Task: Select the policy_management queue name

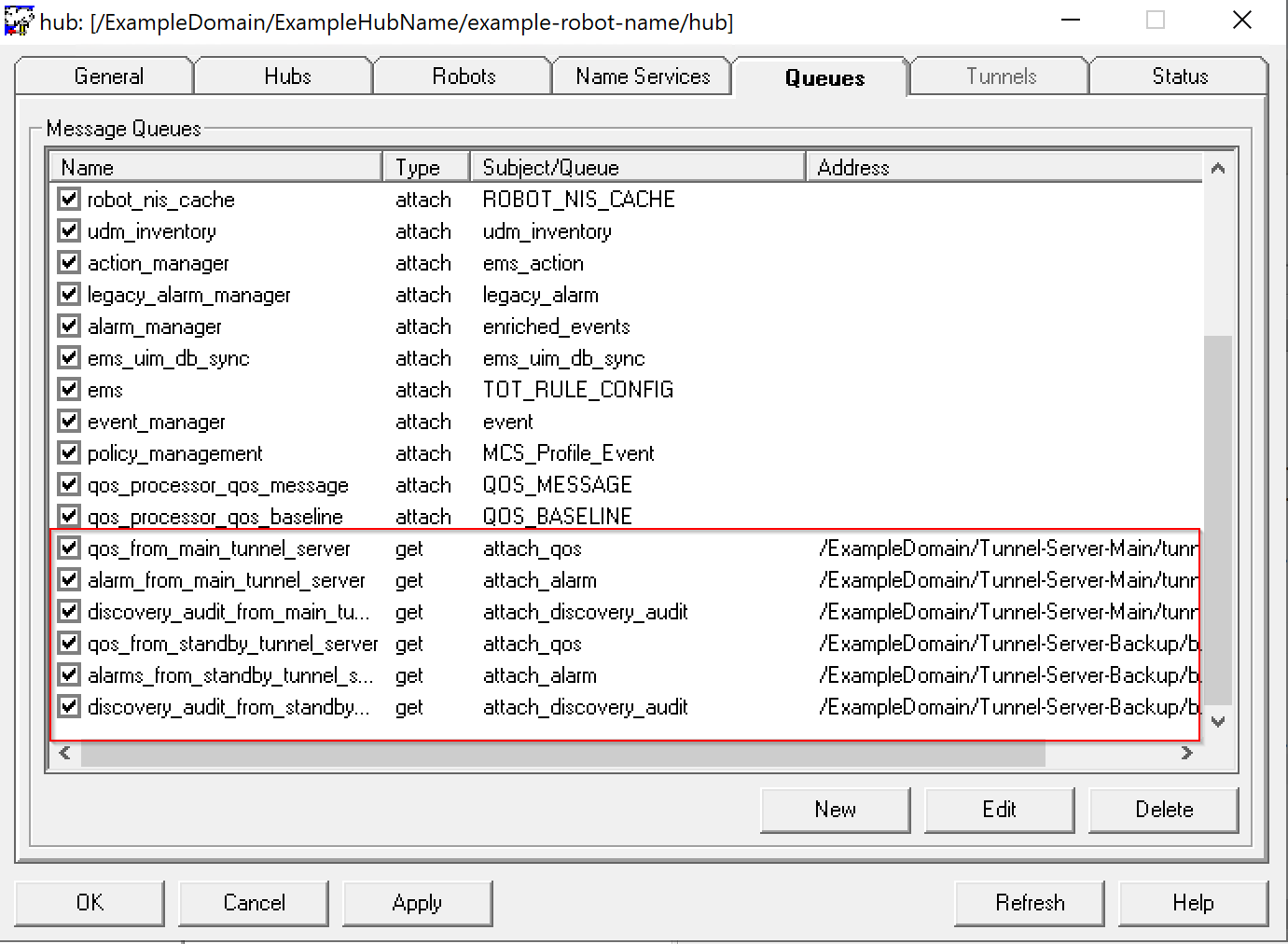Action: point(175,453)
